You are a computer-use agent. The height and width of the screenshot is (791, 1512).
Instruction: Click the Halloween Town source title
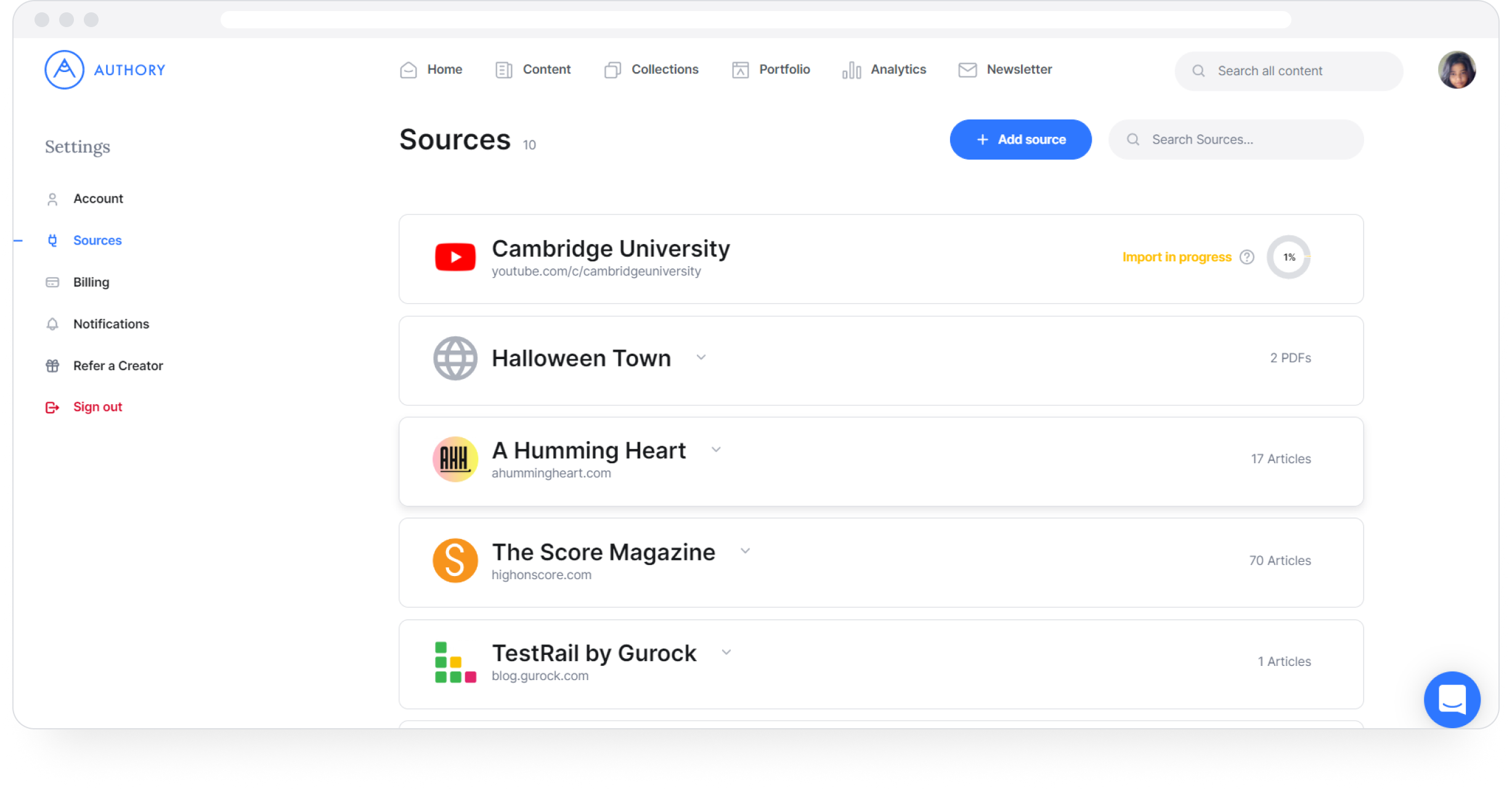[x=581, y=359]
